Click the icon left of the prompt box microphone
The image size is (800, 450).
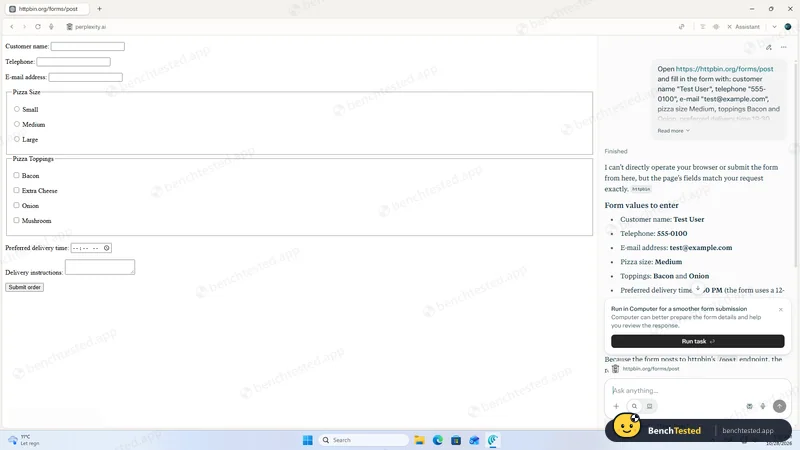pyautogui.click(x=749, y=406)
